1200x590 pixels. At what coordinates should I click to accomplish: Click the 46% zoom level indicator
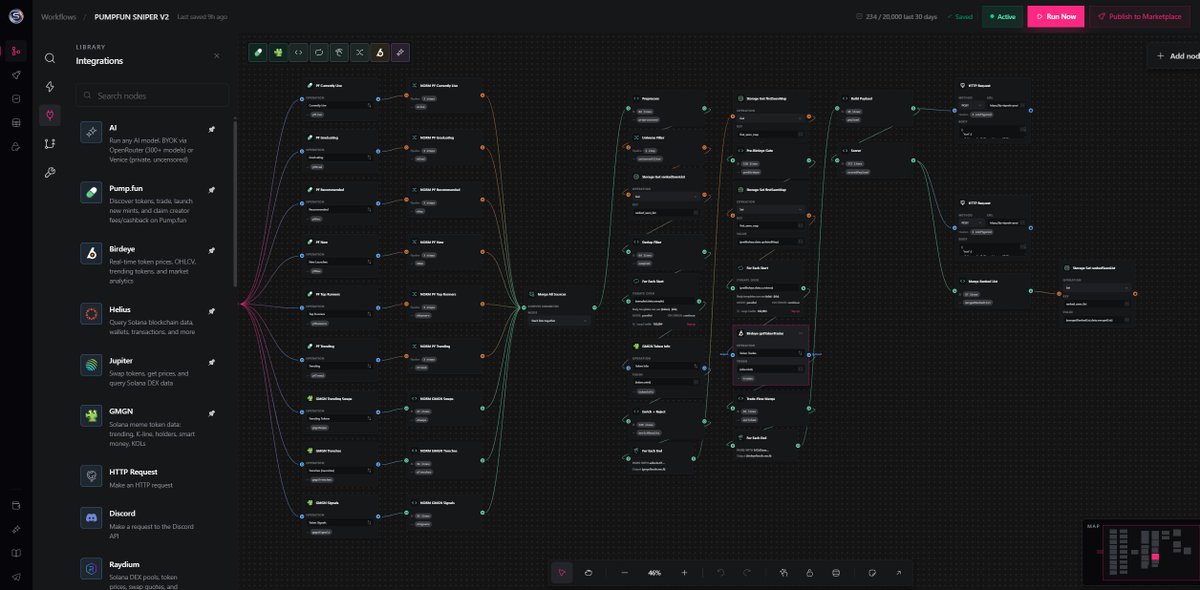tap(654, 572)
